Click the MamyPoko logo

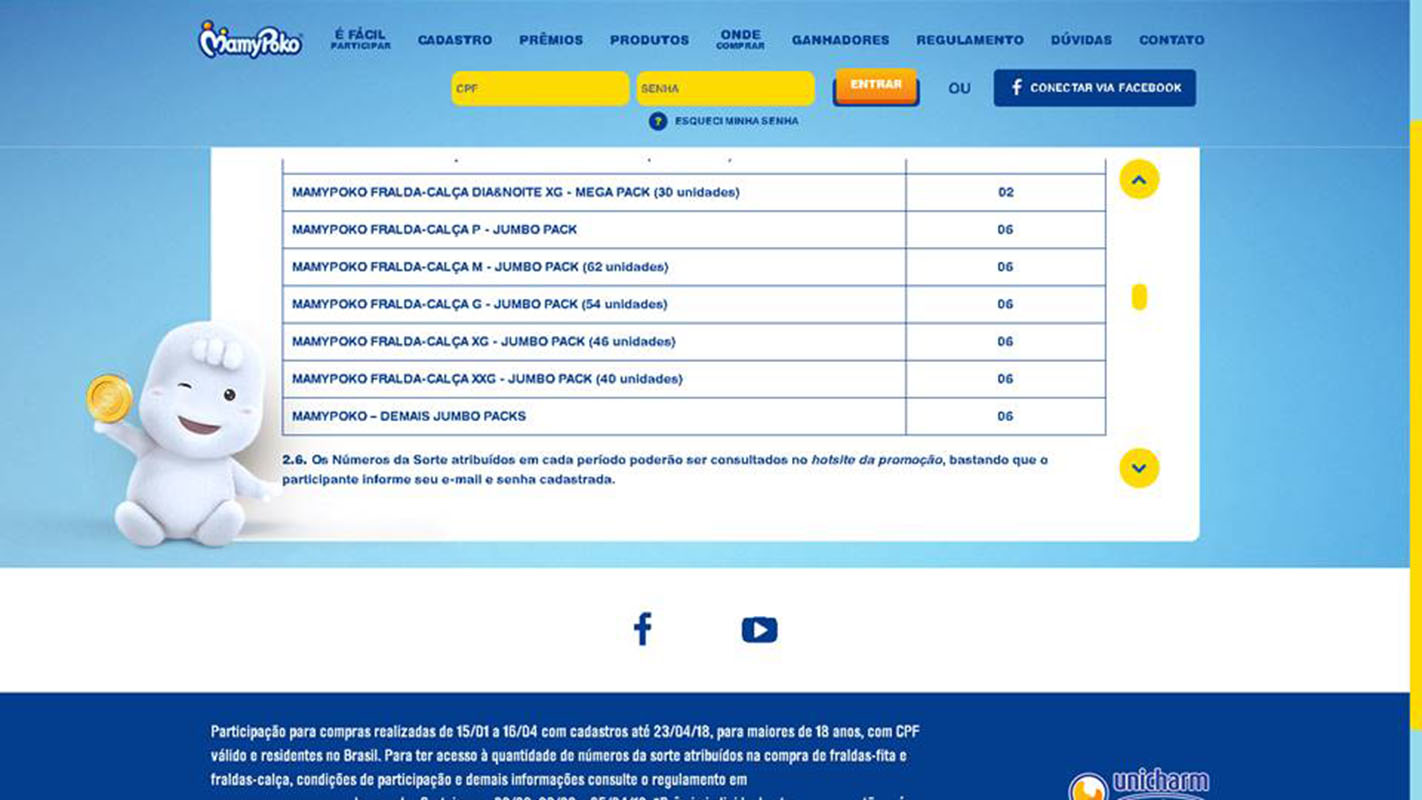(250, 39)
